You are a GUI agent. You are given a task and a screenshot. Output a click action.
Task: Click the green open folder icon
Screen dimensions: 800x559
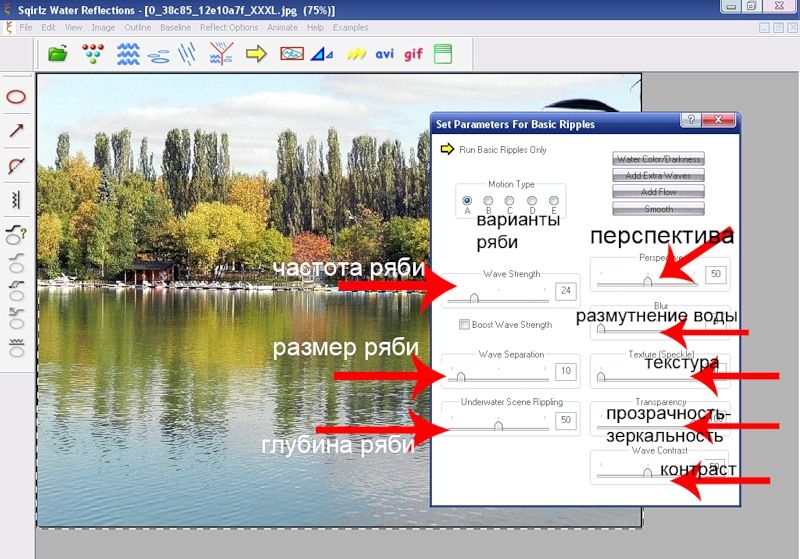57,53
